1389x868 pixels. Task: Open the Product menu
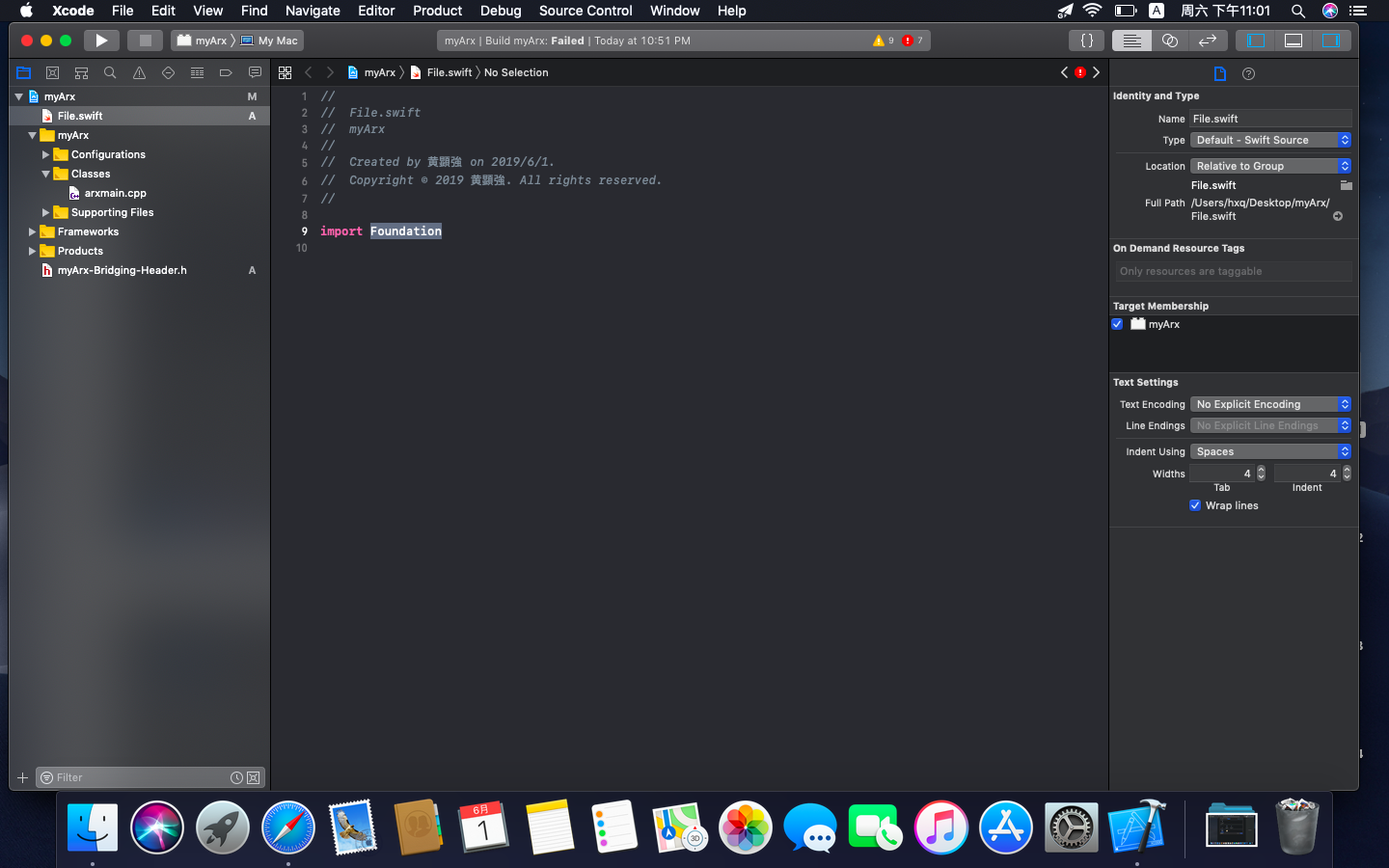point(437,11)
